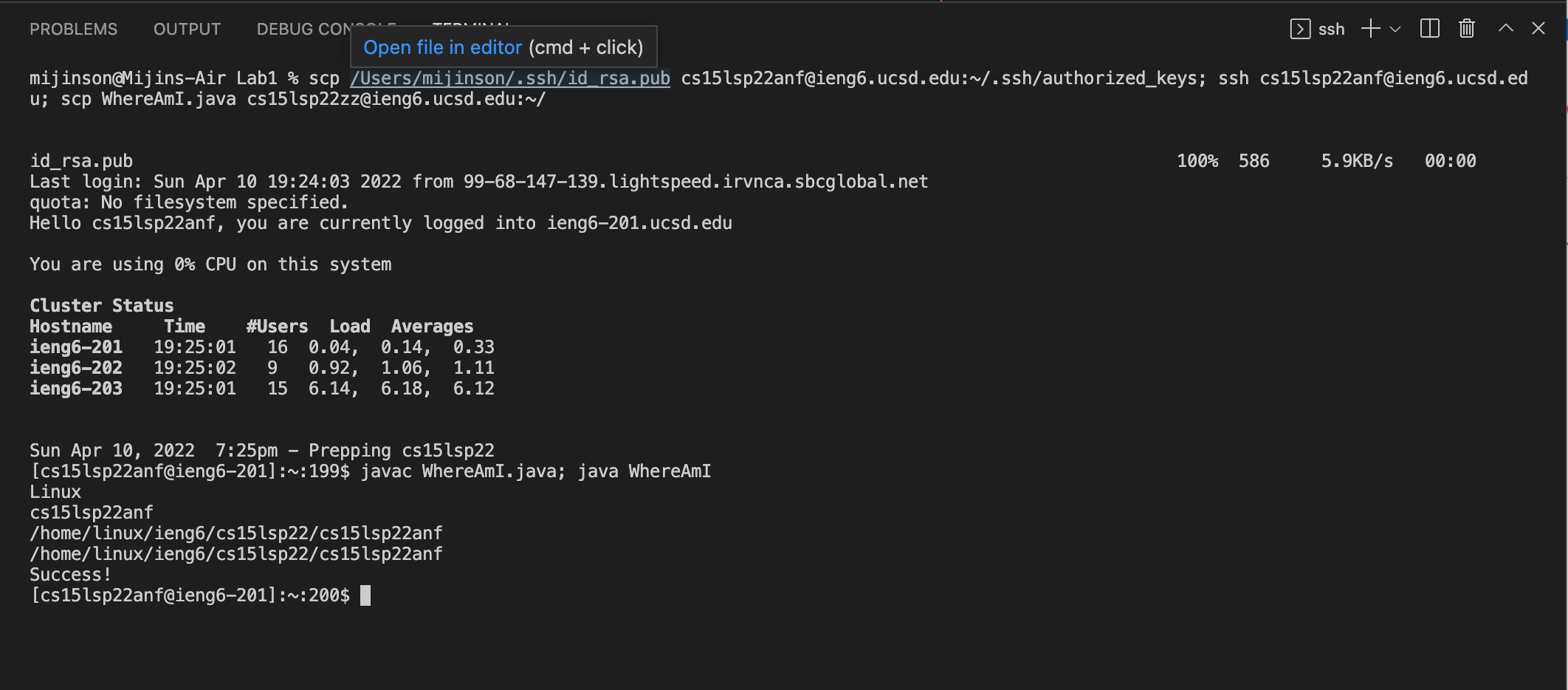Select the partially hidden TERMINAL tab
Viewport: 1568px width, 690px height.
(472, 22)
